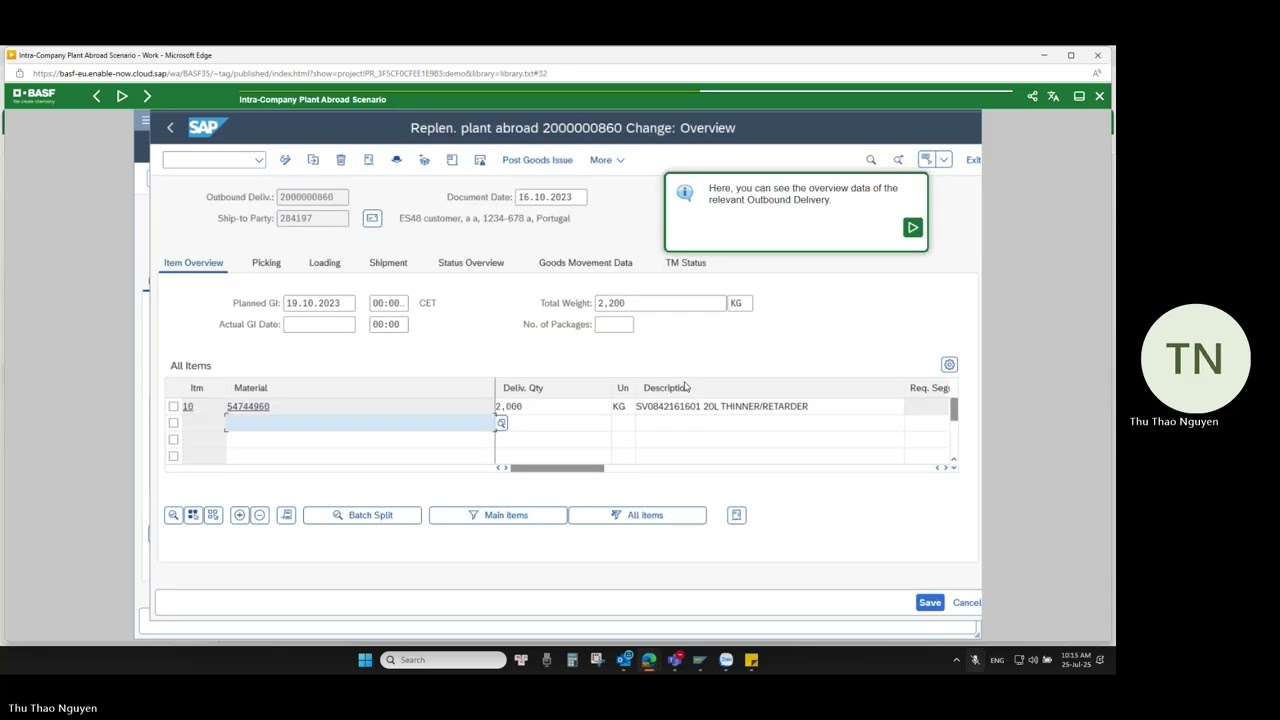1280x720 pixels.
Task: Click the Planned GI date field
Action: [319, 303]
